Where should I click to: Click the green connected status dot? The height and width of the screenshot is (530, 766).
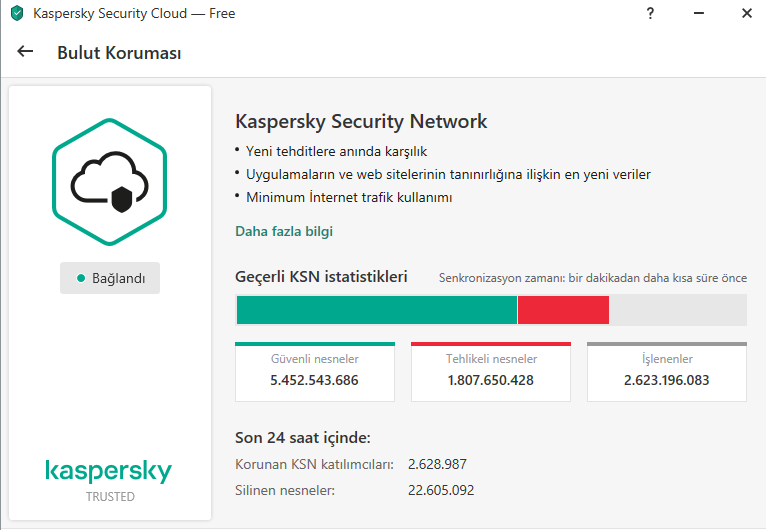pos(81,279)
